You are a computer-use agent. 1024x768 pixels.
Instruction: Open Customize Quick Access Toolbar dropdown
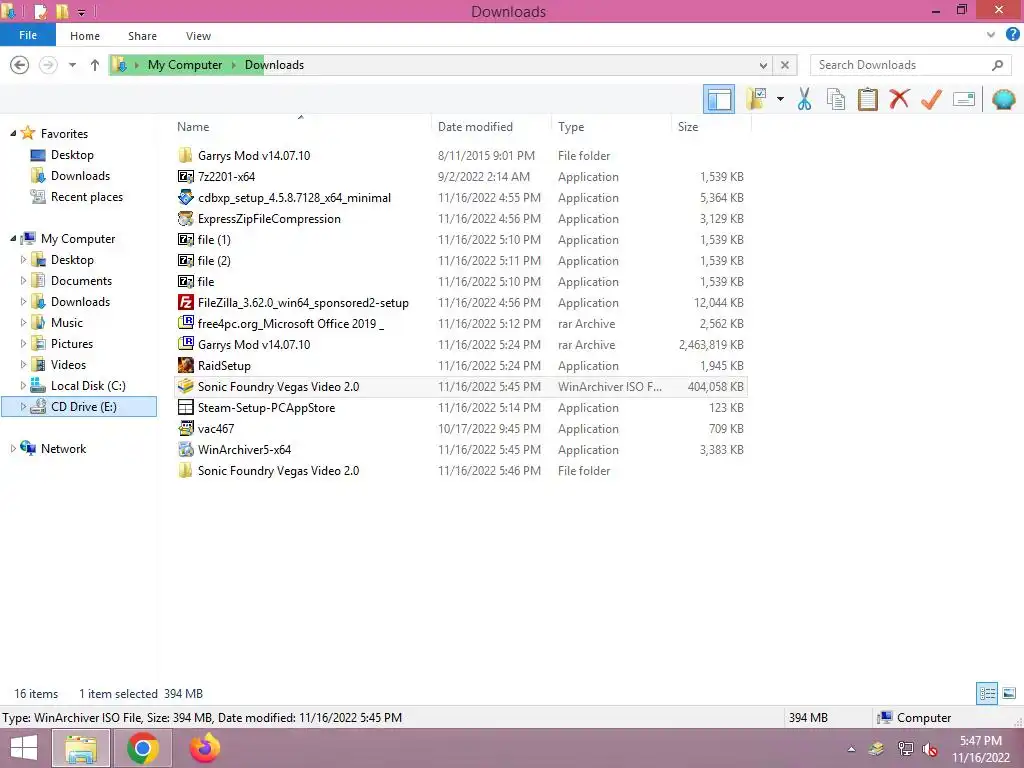click(82, 12)
